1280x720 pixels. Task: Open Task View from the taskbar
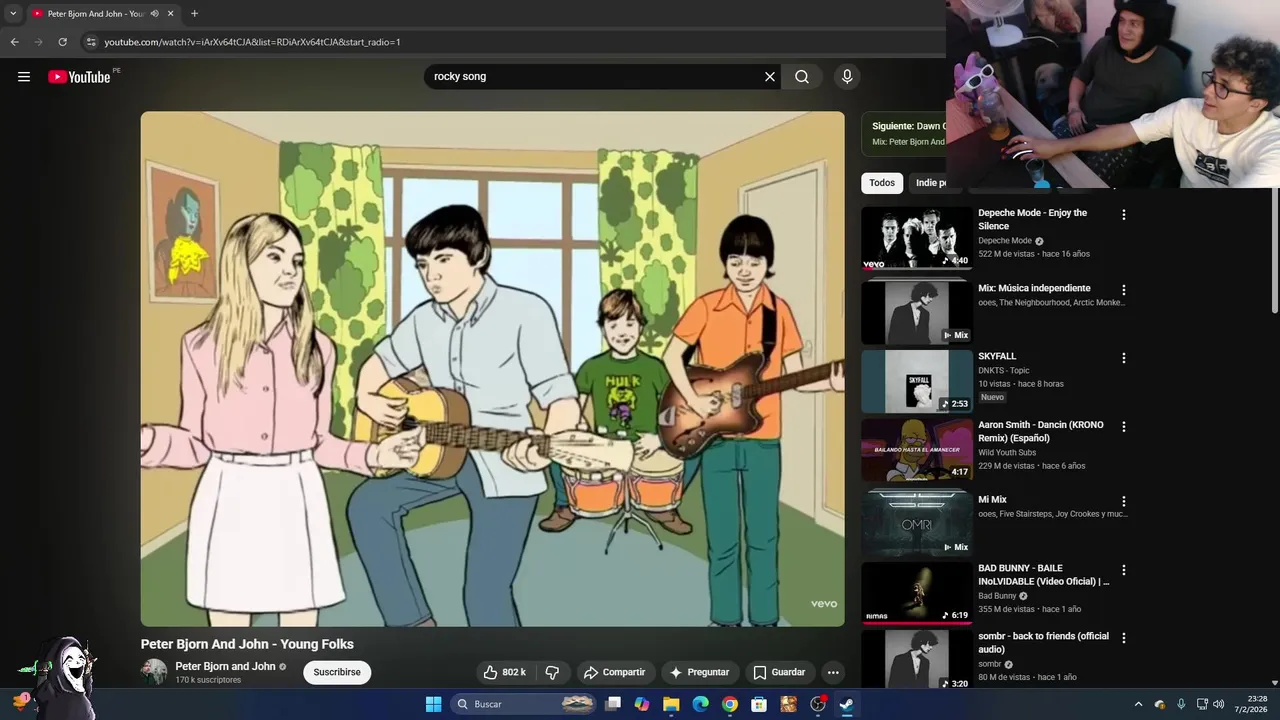(613, 704)
